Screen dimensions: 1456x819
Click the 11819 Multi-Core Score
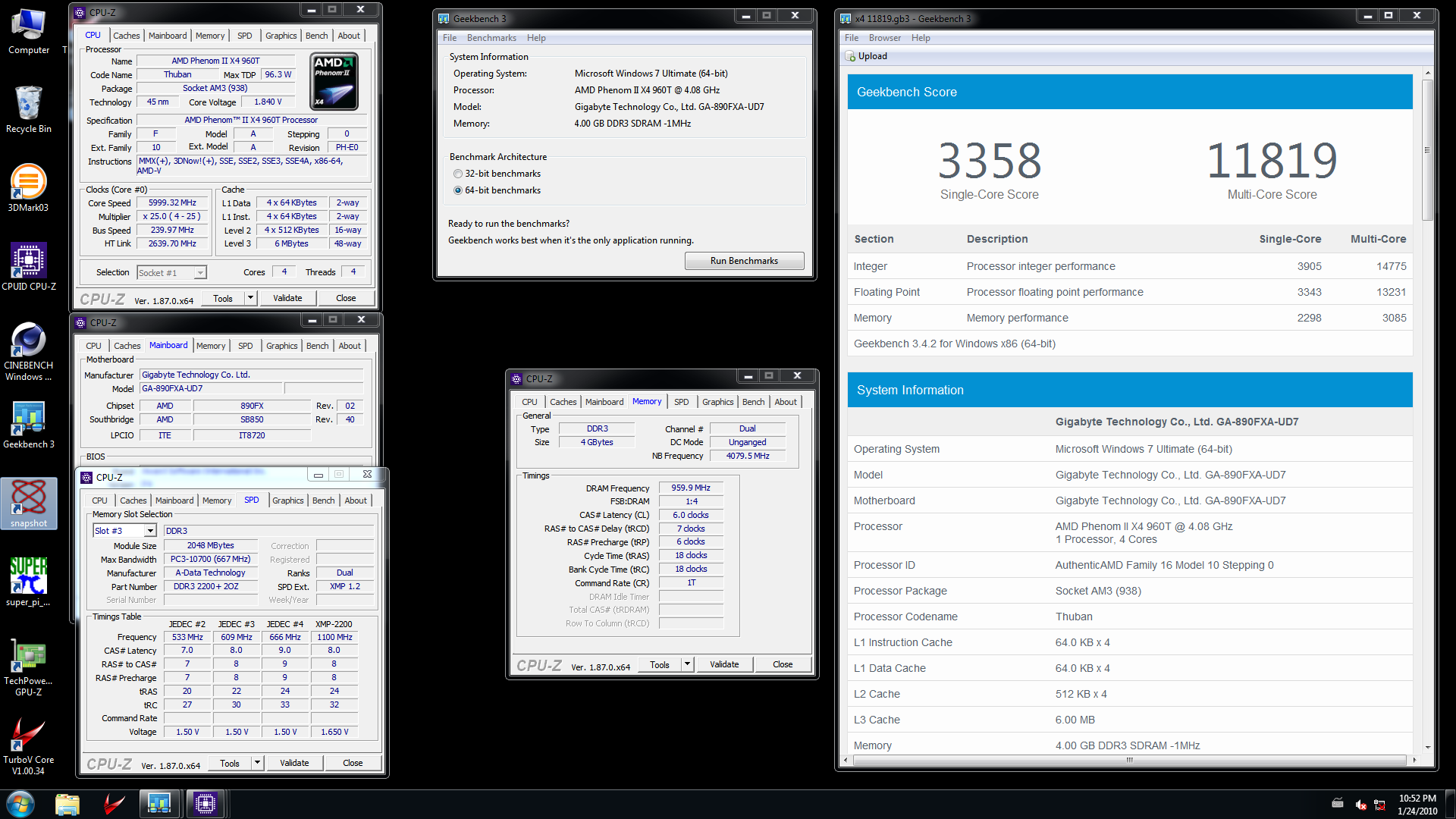[x=1272, y=161]
